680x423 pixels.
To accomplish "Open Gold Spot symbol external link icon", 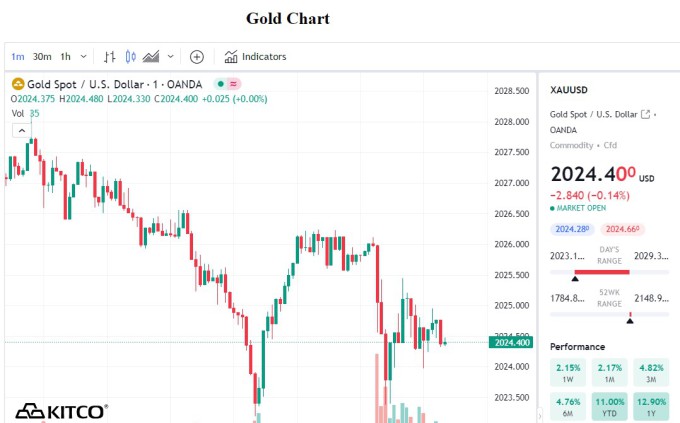I will 645,114.
